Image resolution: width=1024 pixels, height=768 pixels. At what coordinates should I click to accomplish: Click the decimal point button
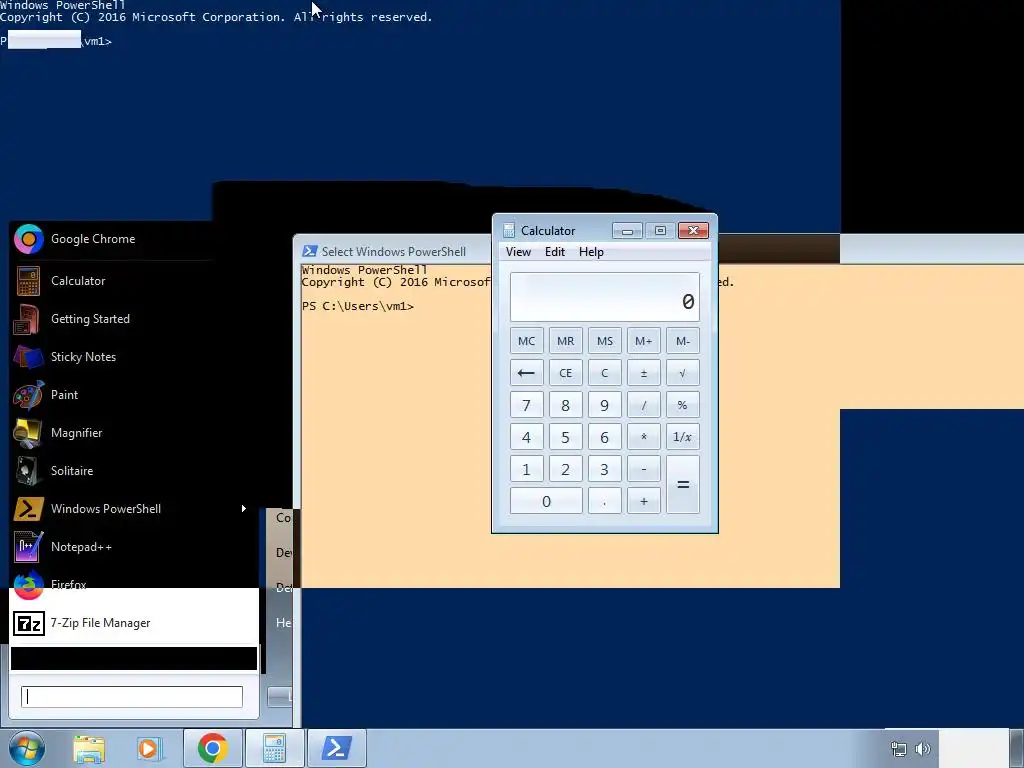click(605, 501)
